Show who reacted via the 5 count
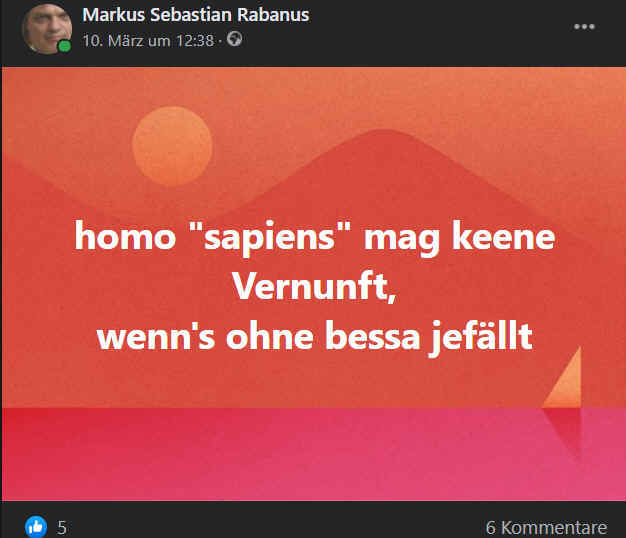Screen dimensions: 626x538 62,528
